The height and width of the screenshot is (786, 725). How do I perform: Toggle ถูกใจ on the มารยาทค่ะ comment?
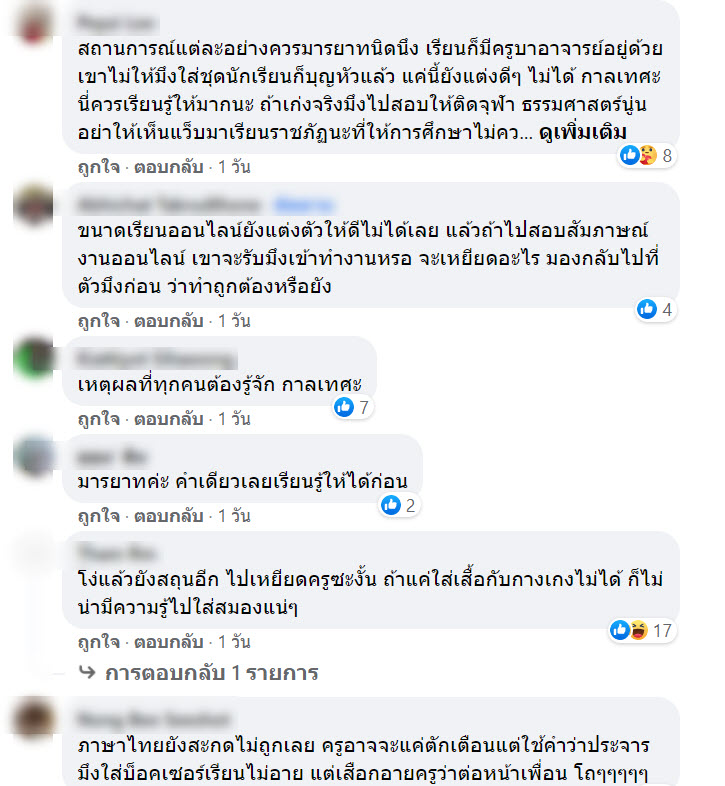click(99, 516)
